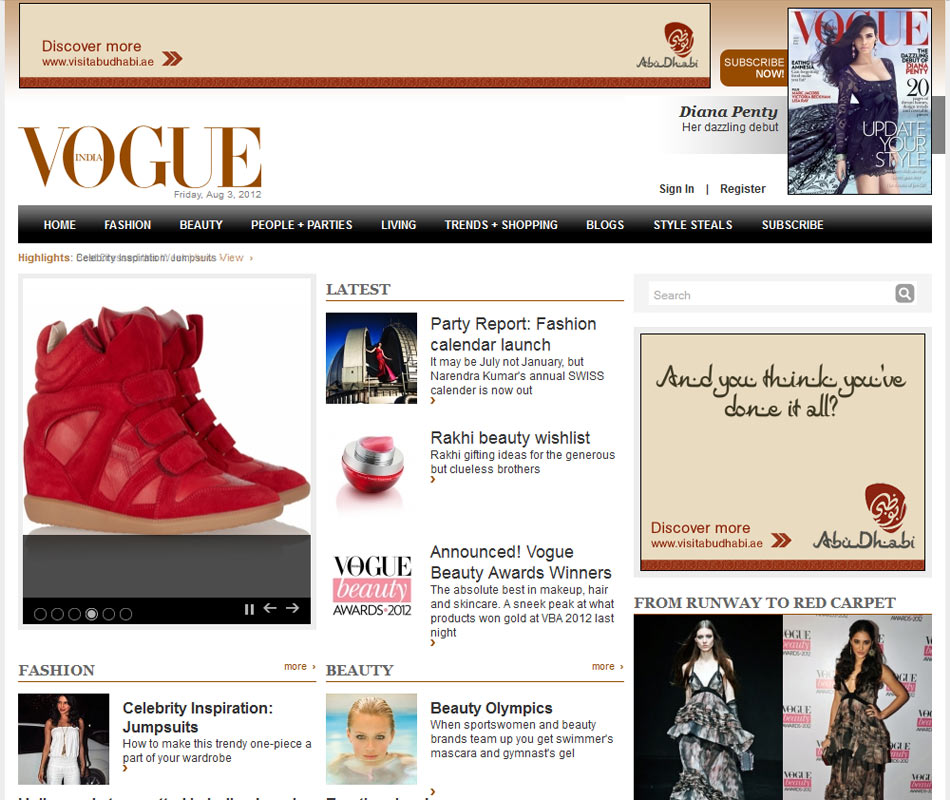Open Celebrity Inspiration: Jumpsuits article

(x=198, y=718)
